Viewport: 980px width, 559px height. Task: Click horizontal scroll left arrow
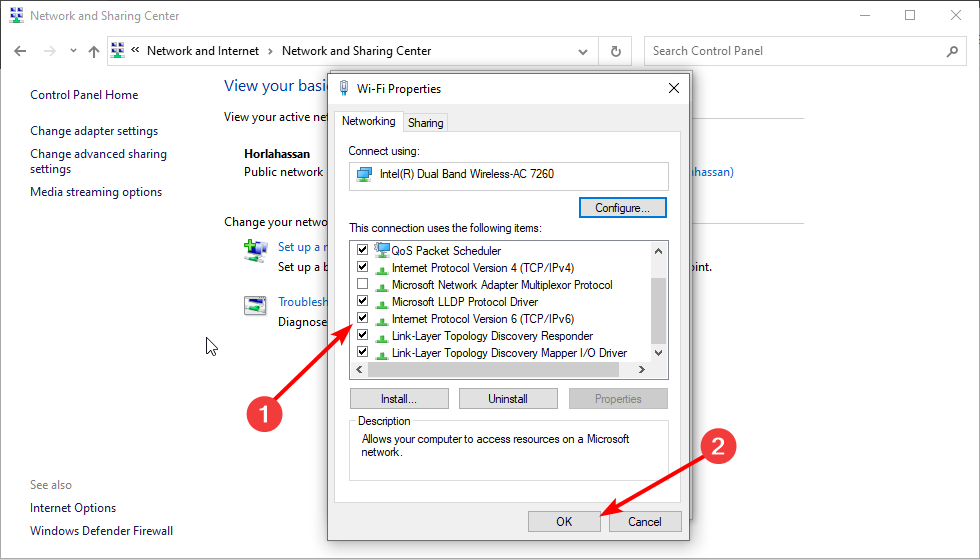pos(359,370)
